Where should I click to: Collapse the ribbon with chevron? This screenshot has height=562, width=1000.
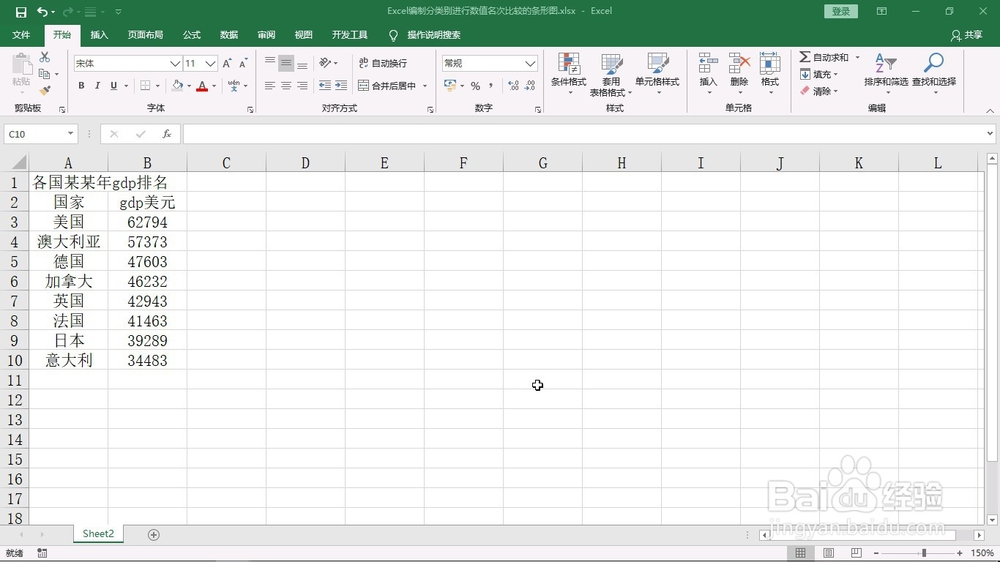990,110
